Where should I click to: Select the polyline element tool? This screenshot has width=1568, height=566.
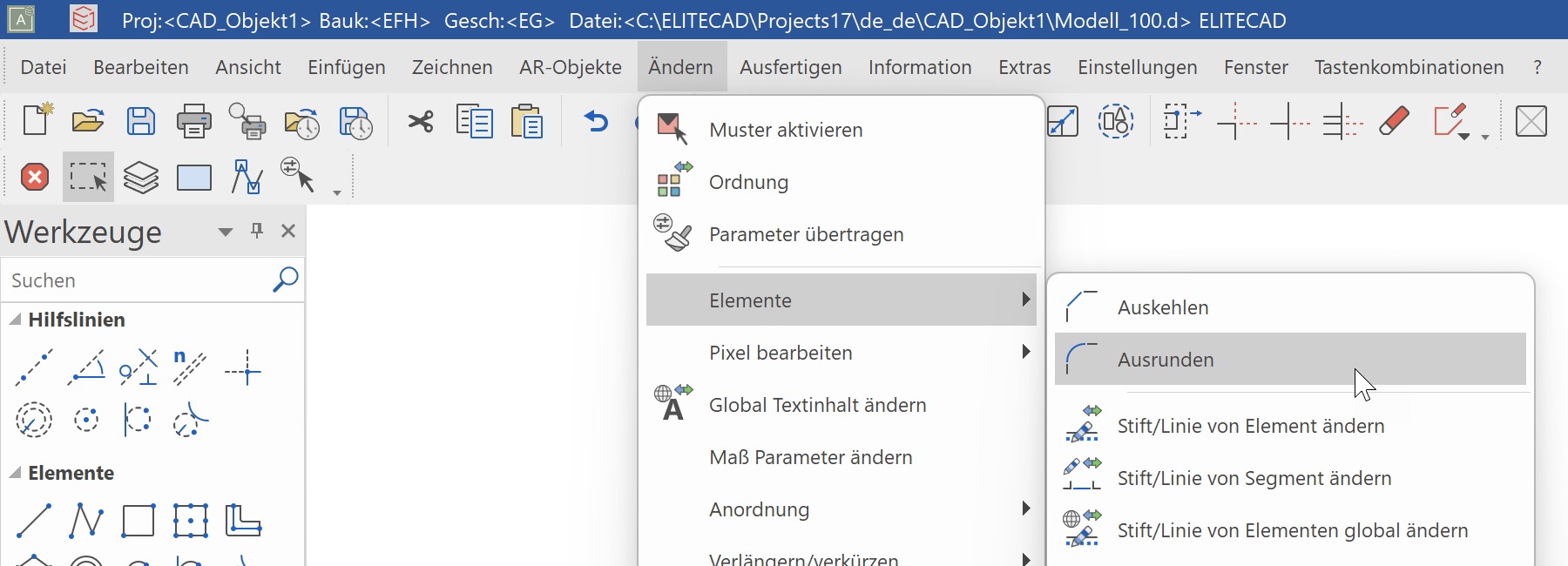pos(86,521)
